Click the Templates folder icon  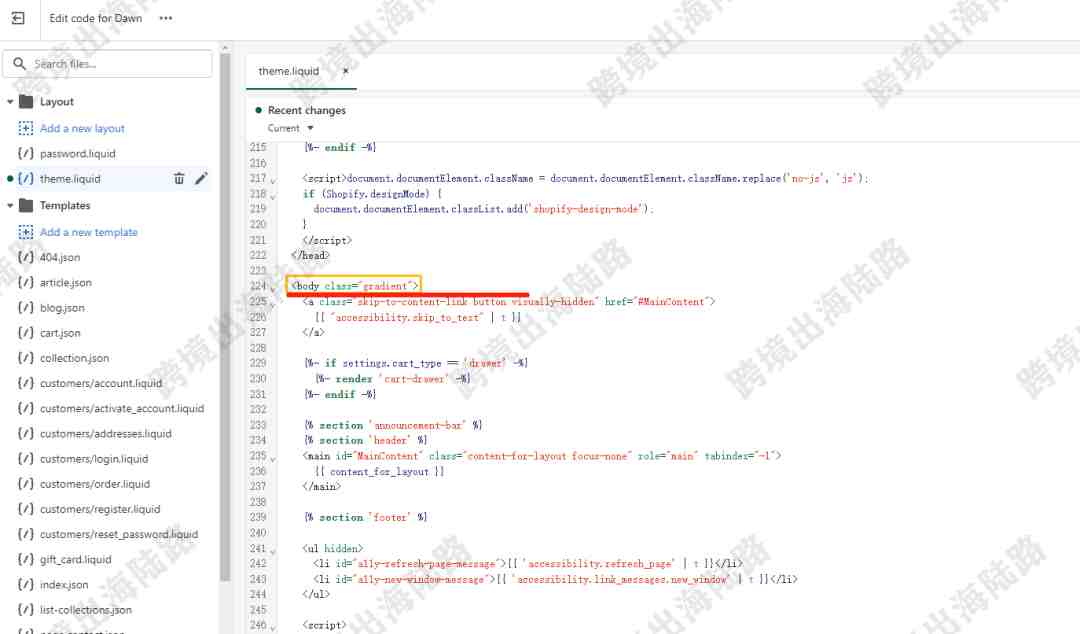tap(26, 205)
